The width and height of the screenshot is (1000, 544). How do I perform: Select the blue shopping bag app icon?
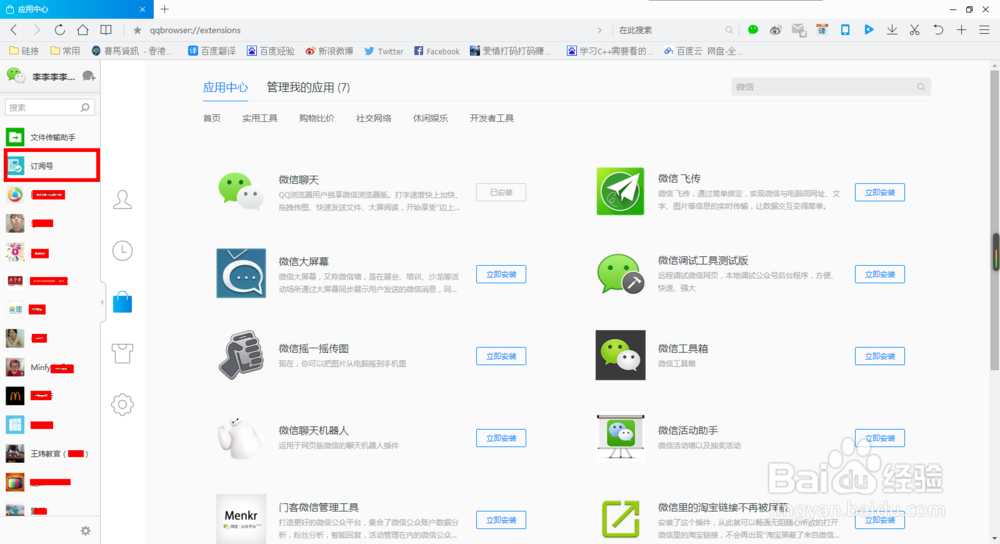(x=122, y=302)
